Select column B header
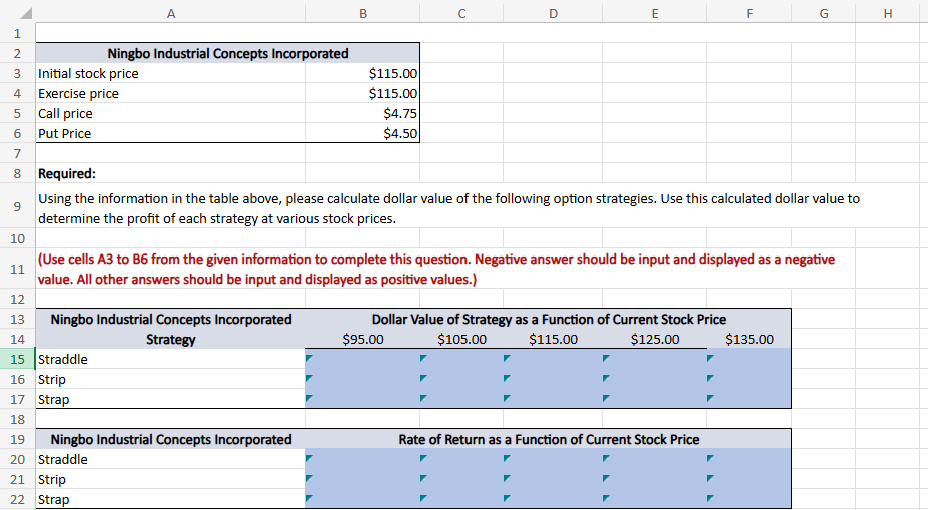 coord(362,13)
